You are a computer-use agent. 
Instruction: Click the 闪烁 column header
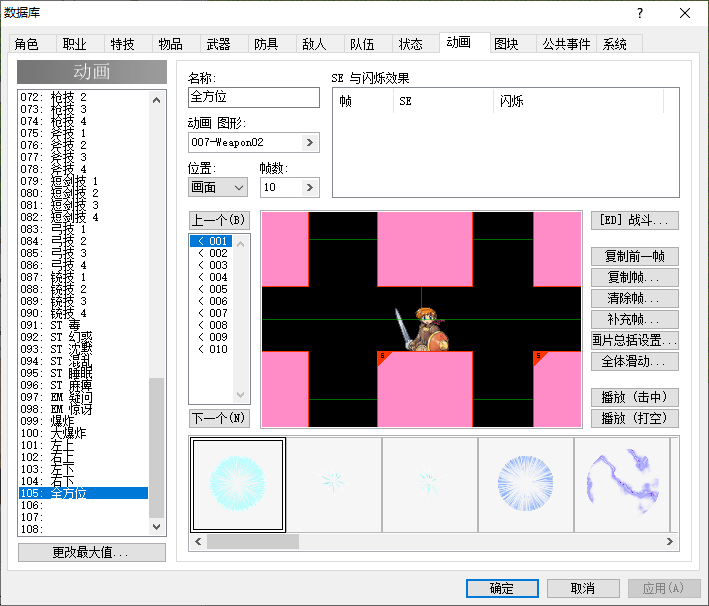(x=578, y=101)
